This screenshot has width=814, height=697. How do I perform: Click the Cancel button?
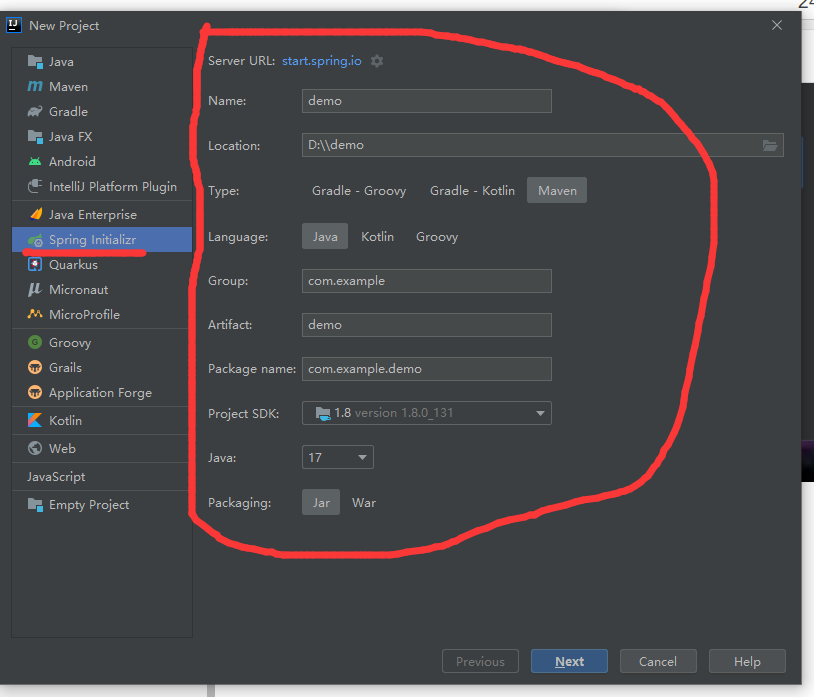[x=658, y=661]
